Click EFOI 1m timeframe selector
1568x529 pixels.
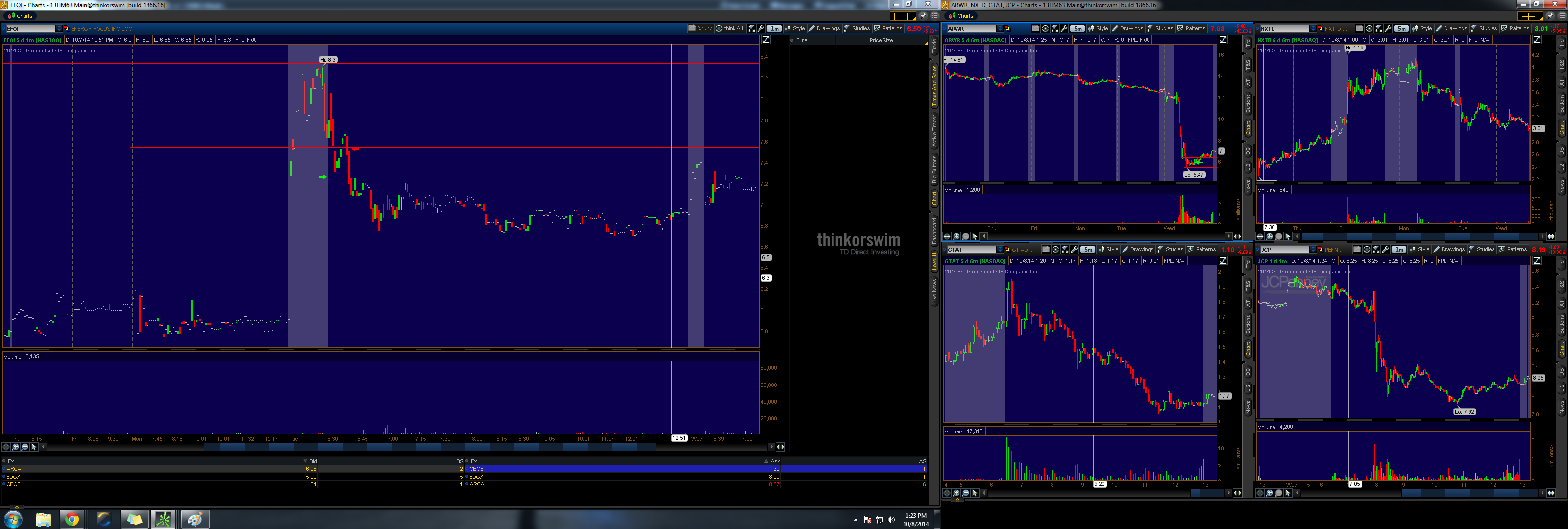(774, 28)
